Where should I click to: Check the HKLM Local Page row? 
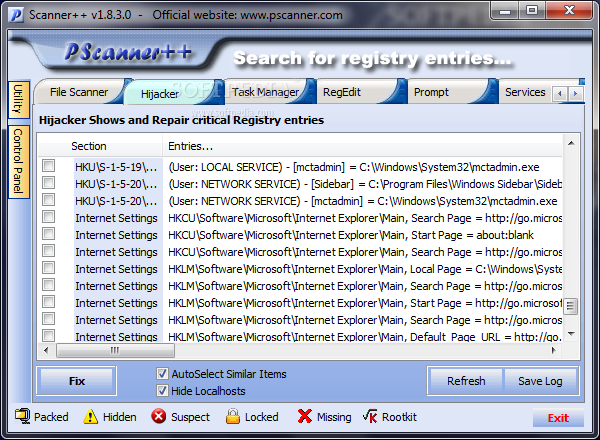coord(49,268)
